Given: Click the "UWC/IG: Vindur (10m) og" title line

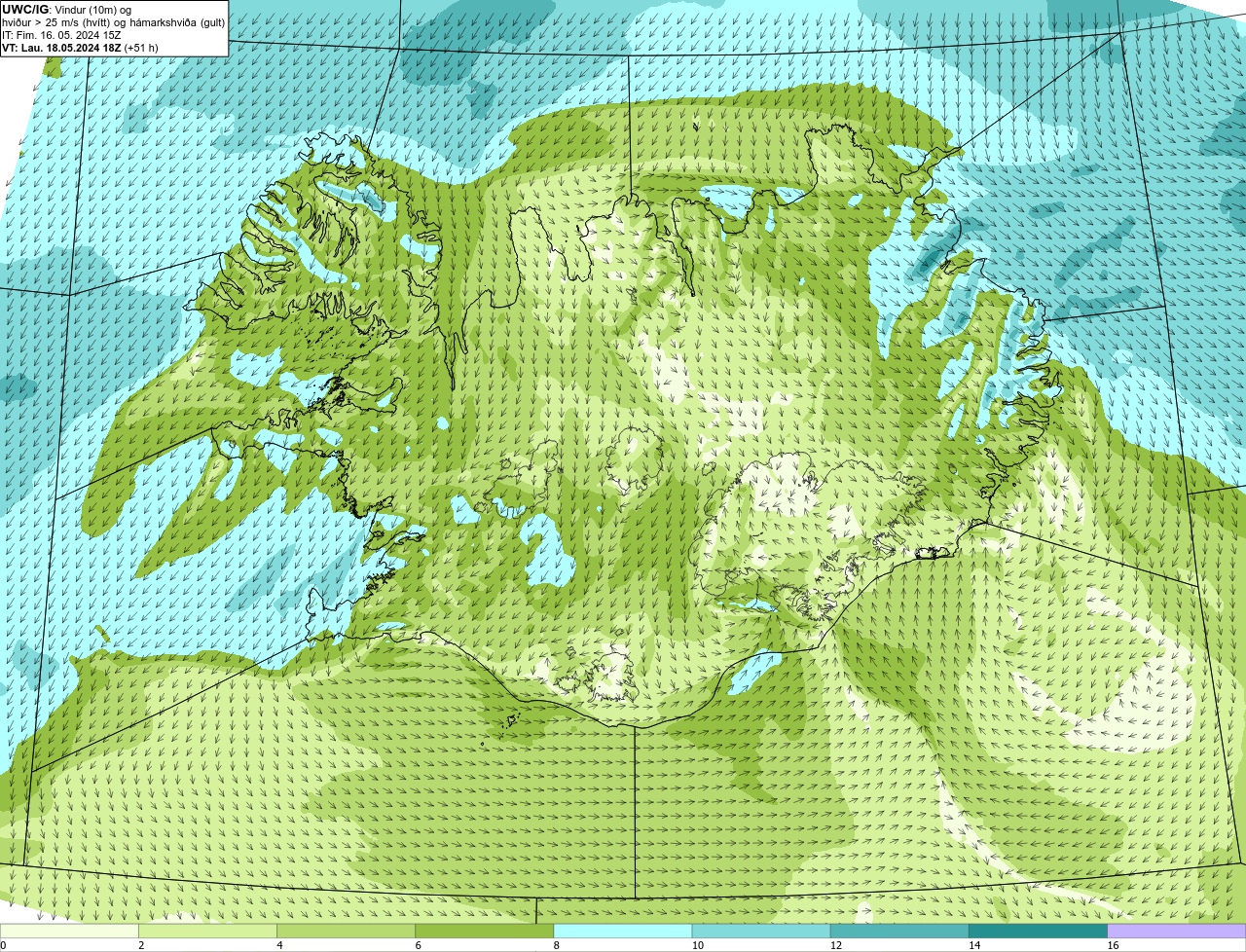Looking at the screenshot, I should coord(66,10).
